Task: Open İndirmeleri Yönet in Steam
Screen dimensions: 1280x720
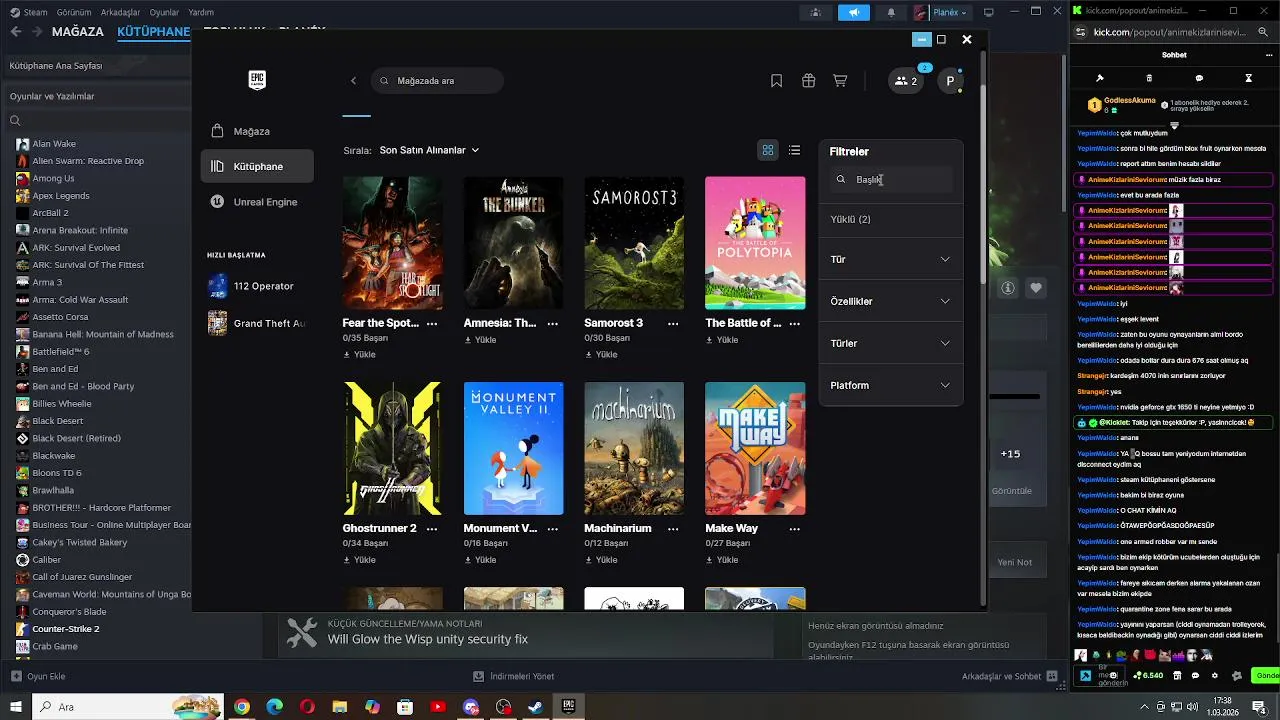Action: (x=514, y=677)
